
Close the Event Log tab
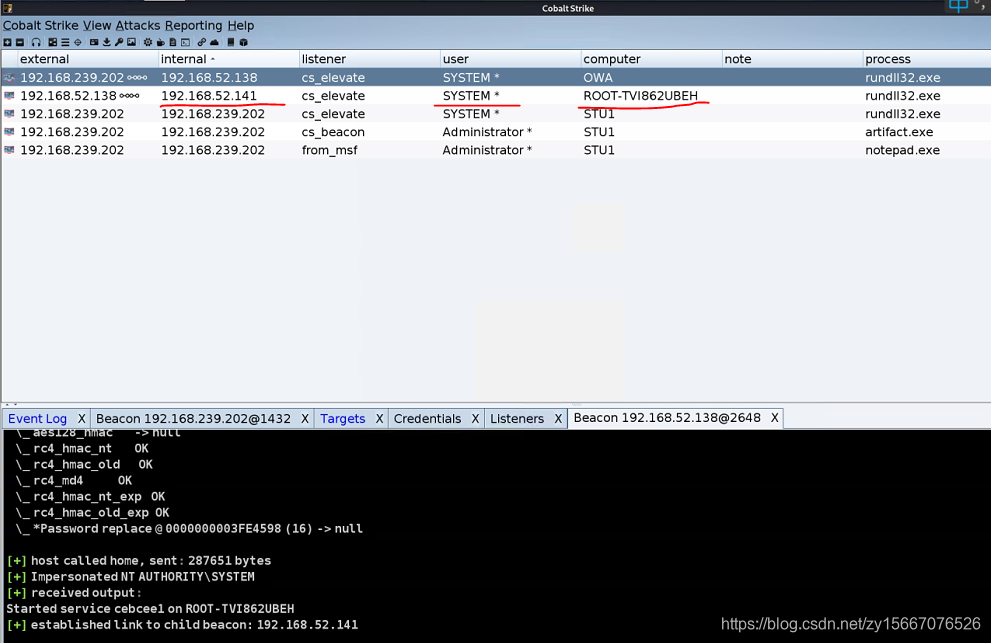point(82,419)
